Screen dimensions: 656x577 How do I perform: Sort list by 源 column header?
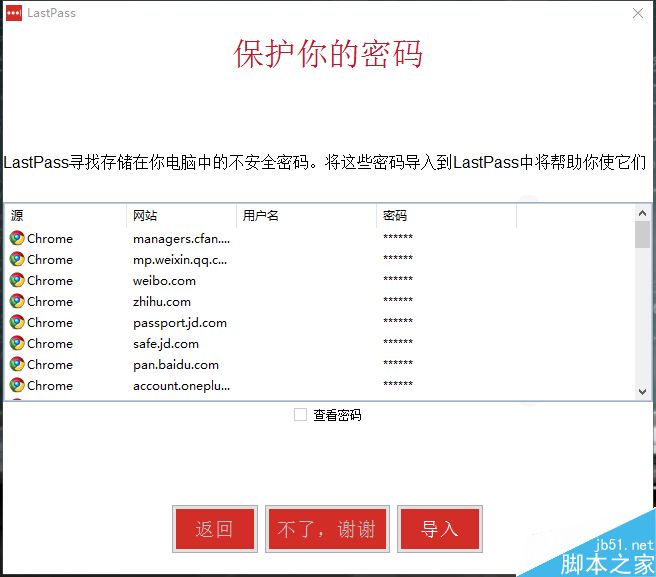pyautogui.click(x=65, y=215)
